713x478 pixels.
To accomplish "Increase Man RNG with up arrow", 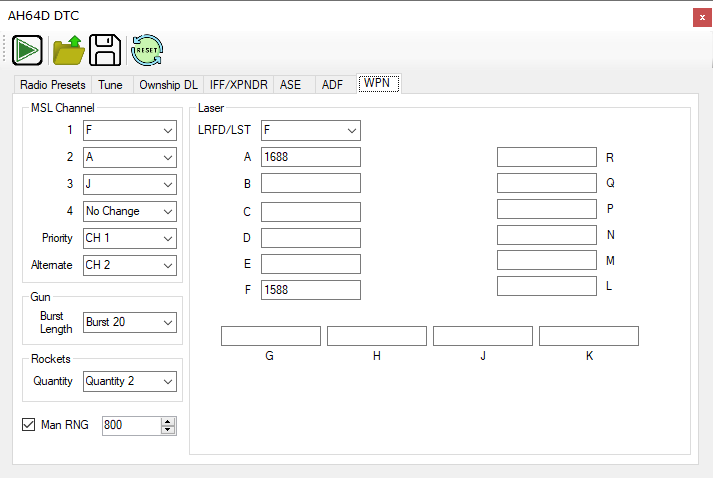I will 168,422.
